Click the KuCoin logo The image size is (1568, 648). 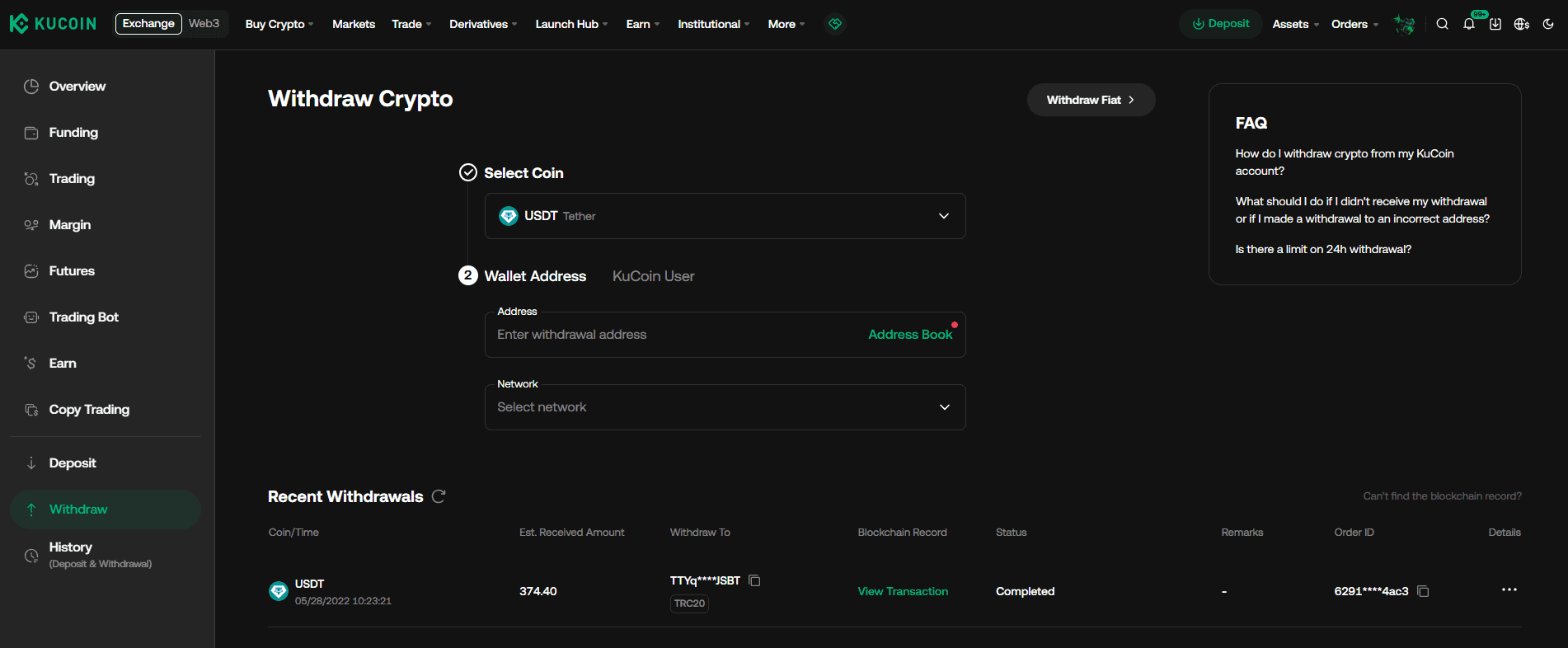[53, 24]
